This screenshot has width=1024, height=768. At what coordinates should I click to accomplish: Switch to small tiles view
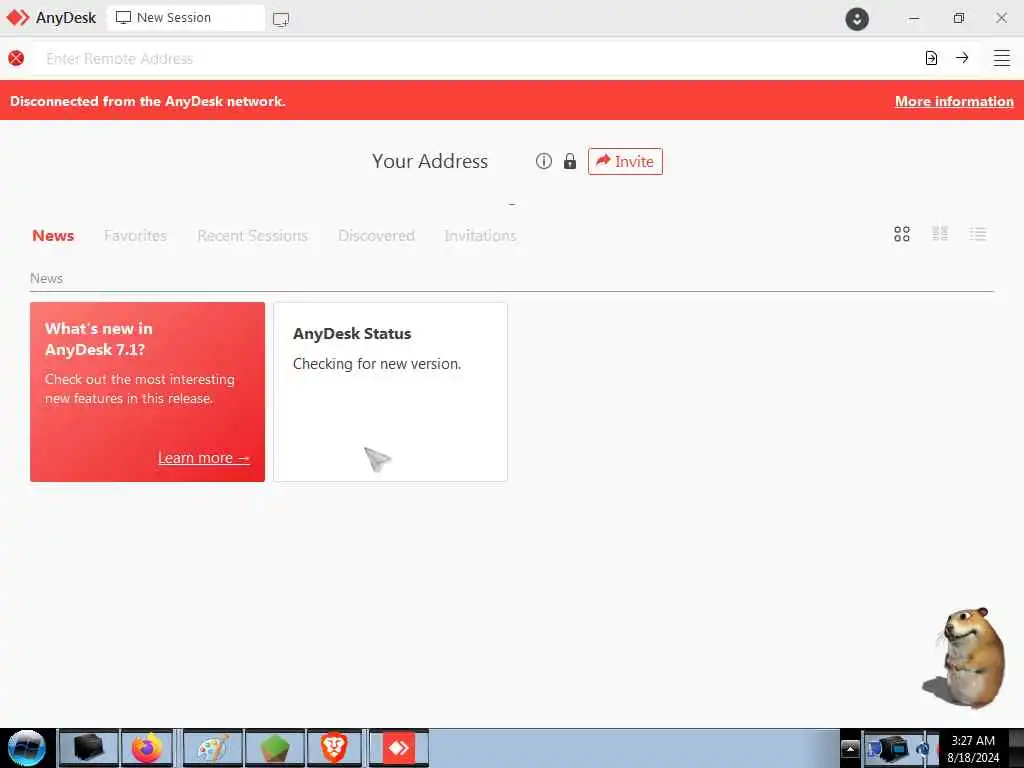point(940,234)
